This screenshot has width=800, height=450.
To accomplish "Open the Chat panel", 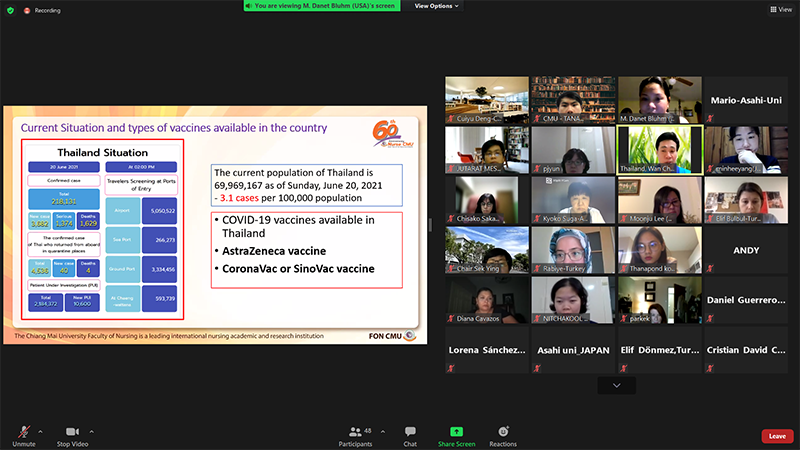I will pos(410,436).
